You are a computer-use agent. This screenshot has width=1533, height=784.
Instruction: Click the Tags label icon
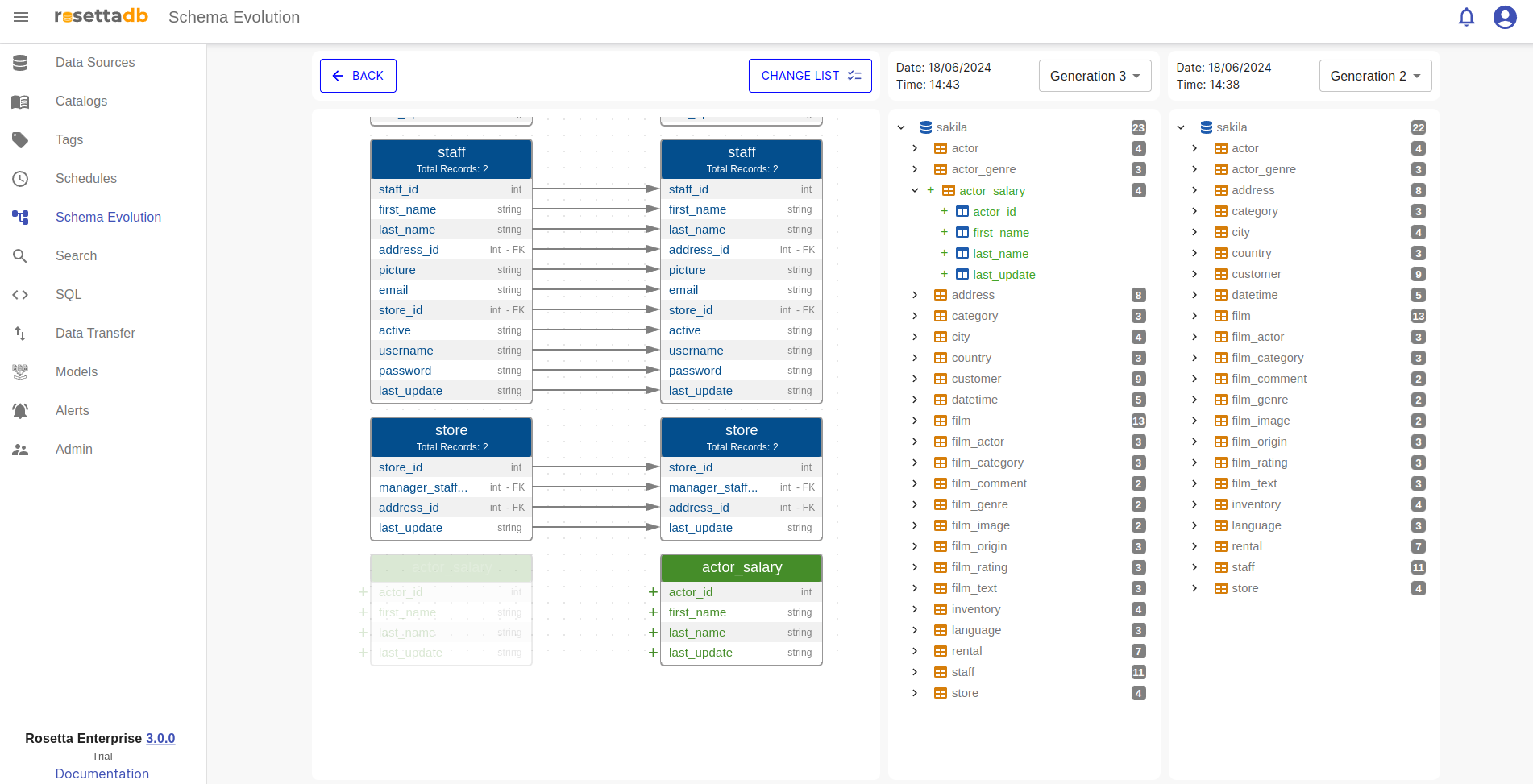(20, 140)
